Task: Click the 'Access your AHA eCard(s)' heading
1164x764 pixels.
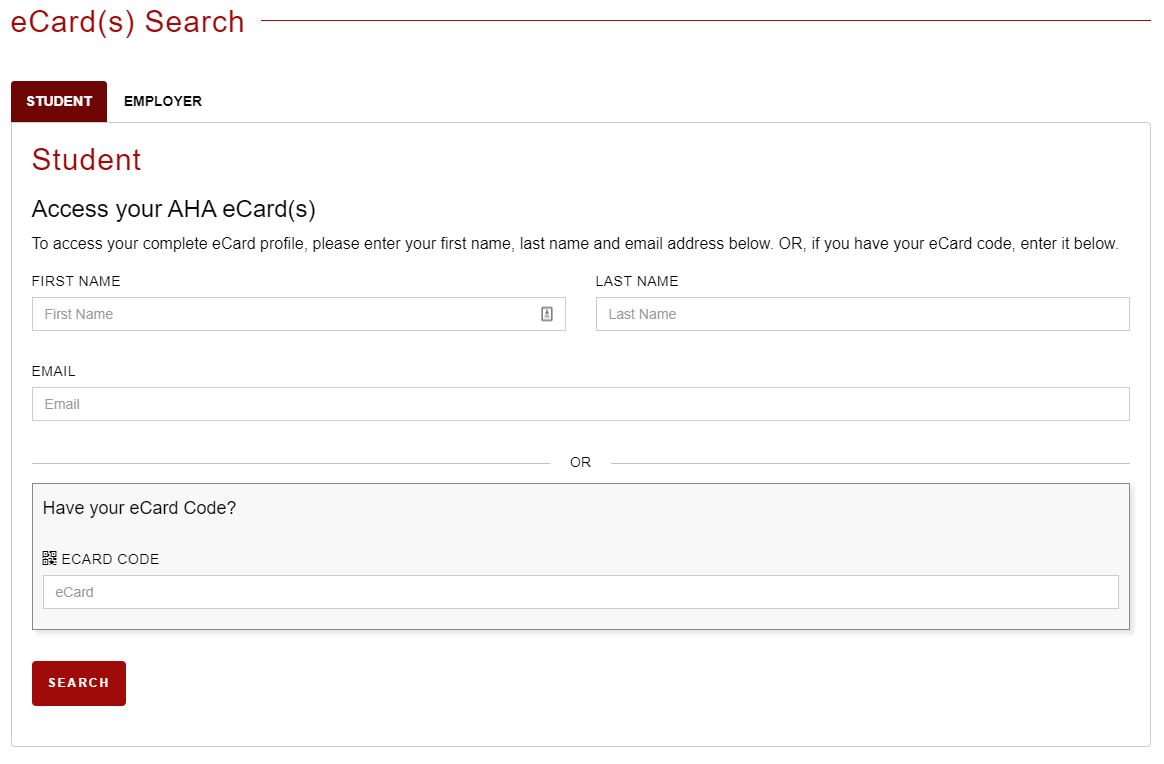Action: click(174, 209)
